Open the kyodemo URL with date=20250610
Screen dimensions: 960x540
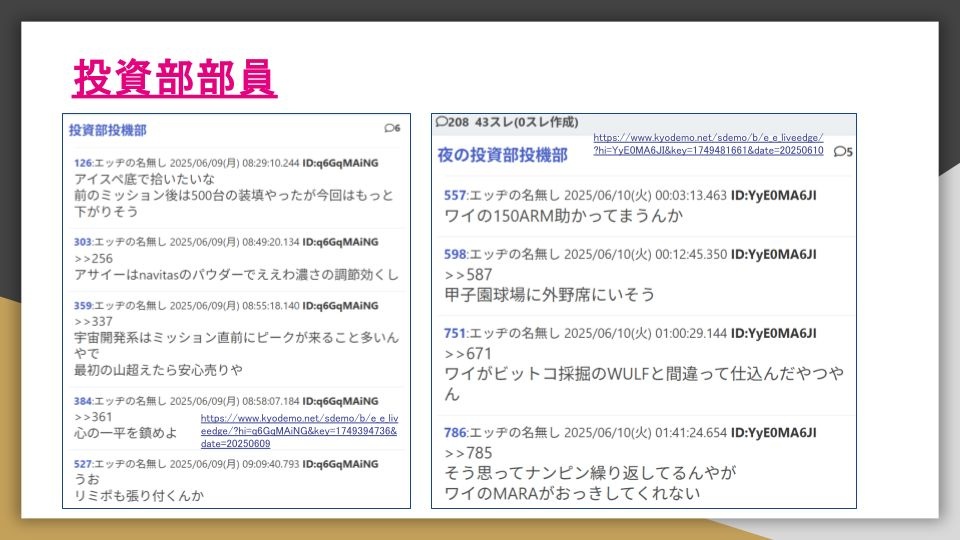pyautogui.click(x=707, y=143)
